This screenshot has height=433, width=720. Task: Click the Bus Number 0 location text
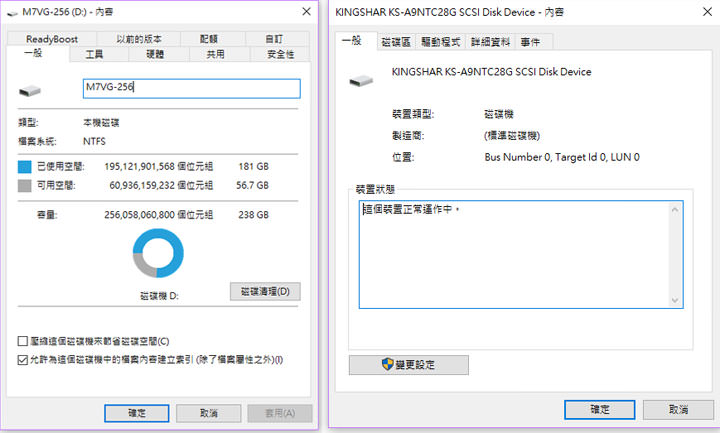point(562,157)
